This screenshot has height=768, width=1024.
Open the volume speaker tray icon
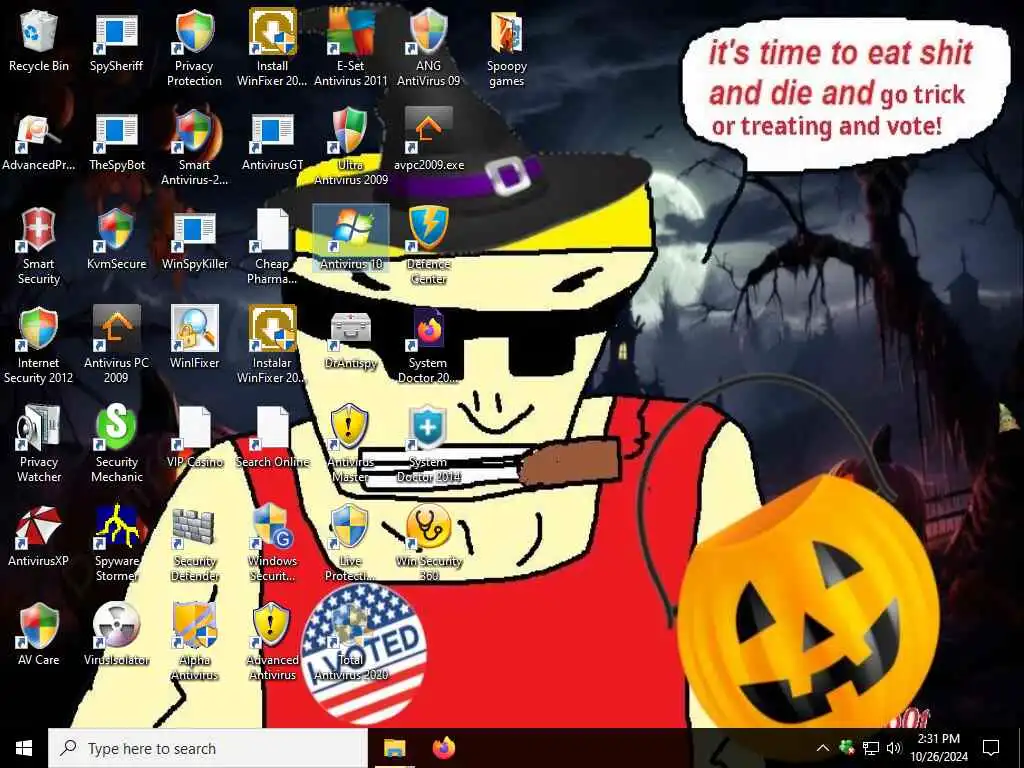(x=894, y=748)
